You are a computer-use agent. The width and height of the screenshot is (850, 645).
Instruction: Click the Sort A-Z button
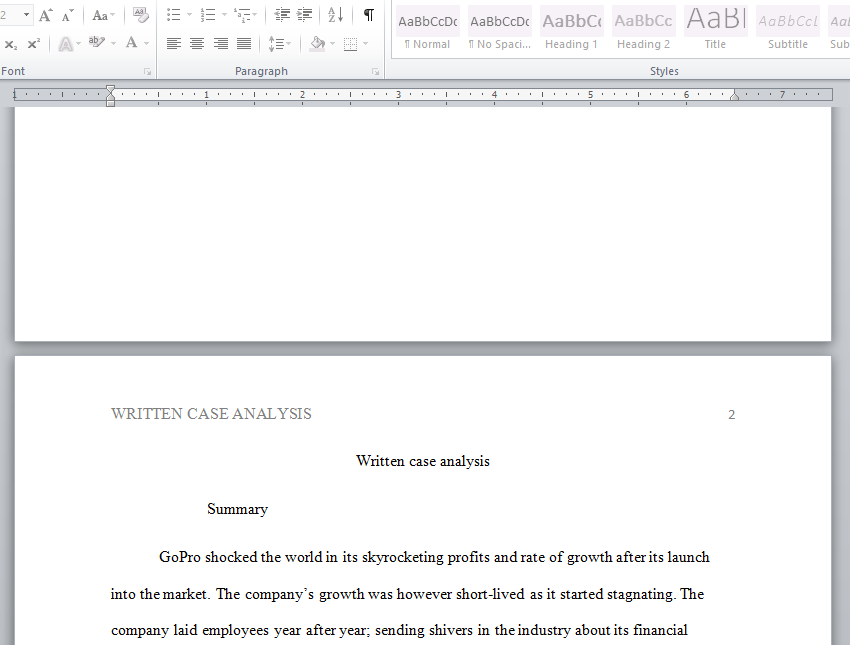336,15
